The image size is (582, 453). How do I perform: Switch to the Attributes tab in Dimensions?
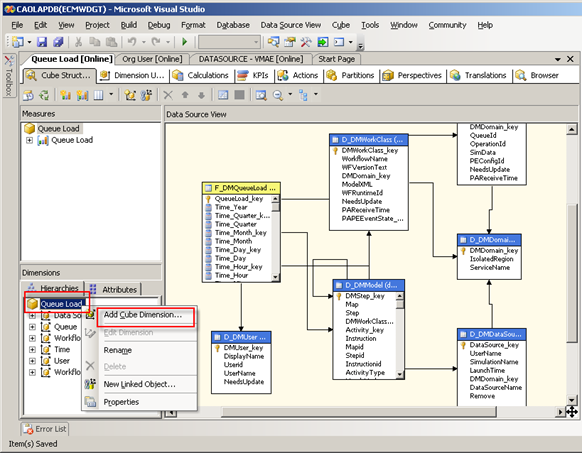coord(114,289)
